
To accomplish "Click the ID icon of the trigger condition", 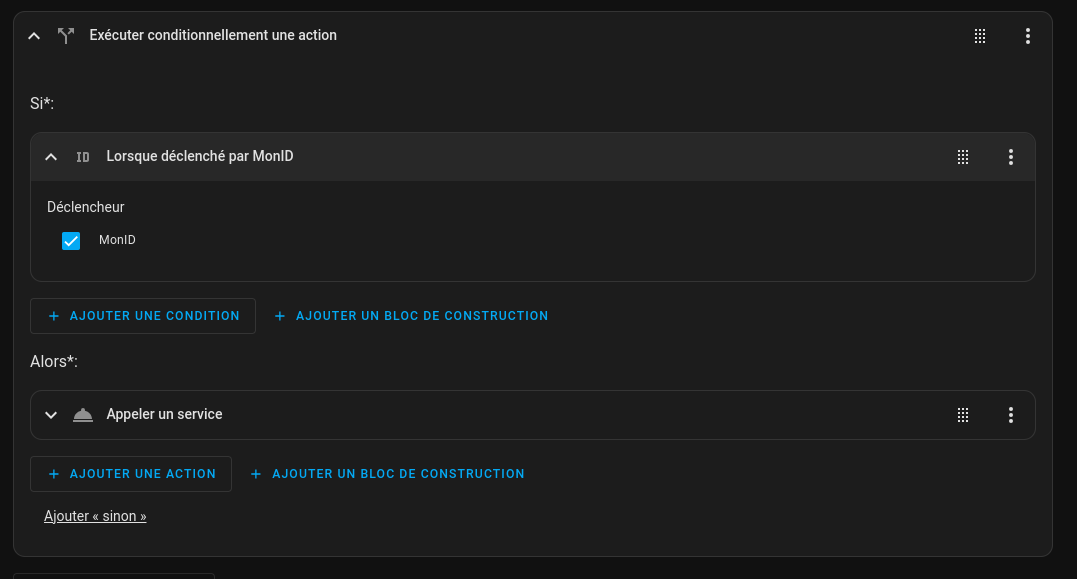I will click(83, 157).
